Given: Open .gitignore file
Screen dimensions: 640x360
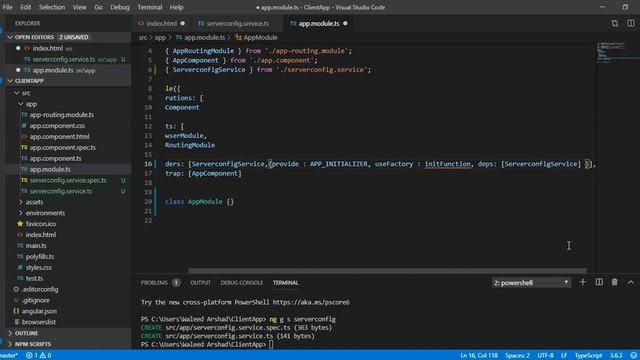Looking at the screenshot, I should tap(36, 300).
